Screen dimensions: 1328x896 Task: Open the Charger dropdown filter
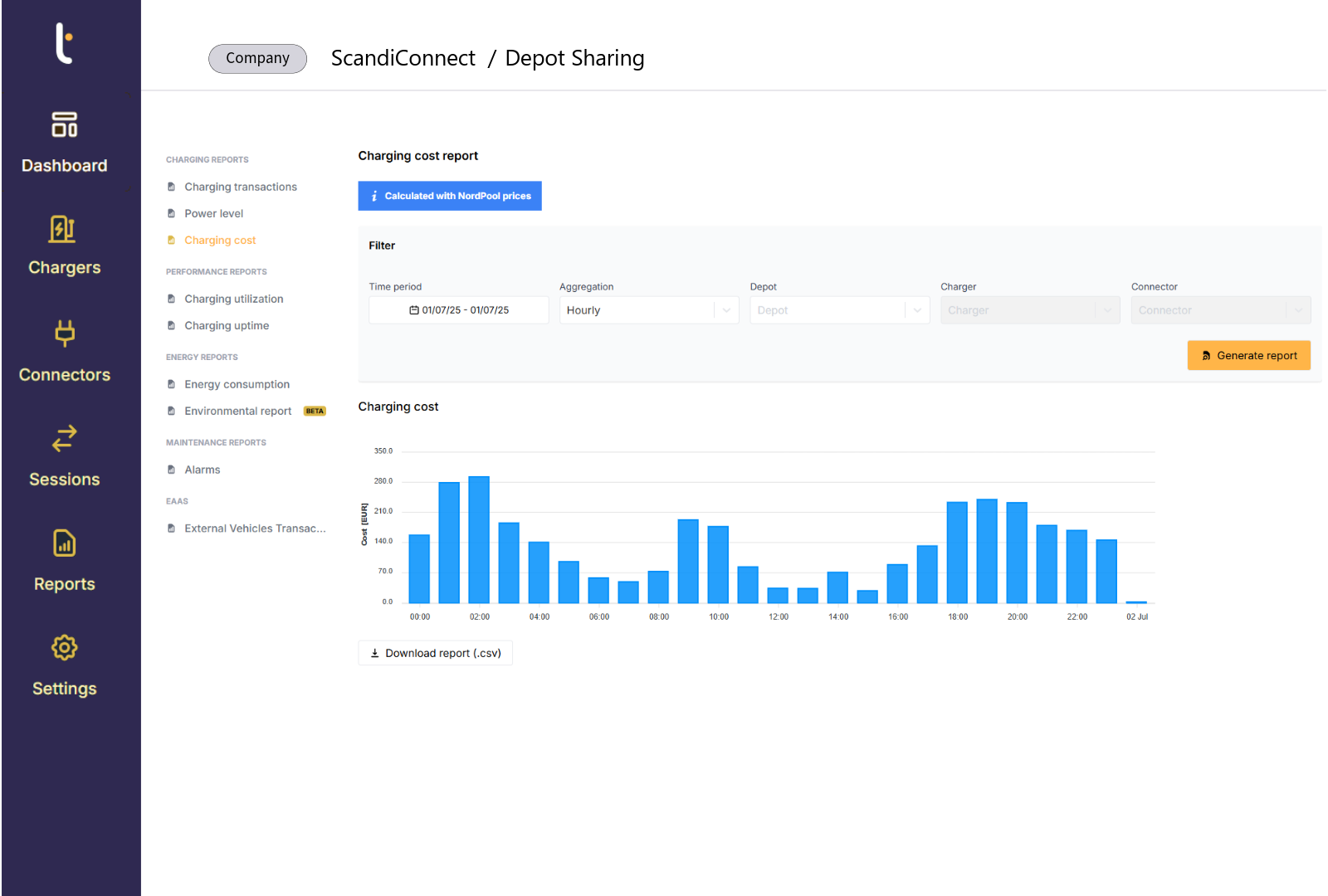tap(1029, 310)
